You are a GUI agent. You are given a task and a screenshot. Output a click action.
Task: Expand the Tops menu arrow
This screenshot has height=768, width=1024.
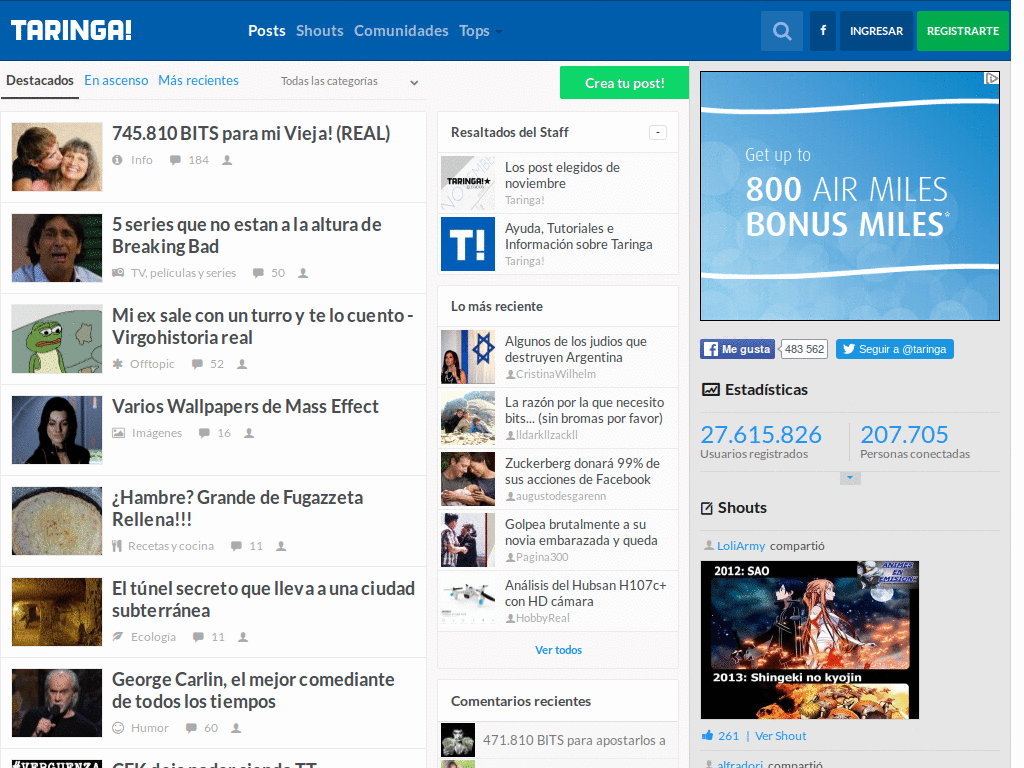pyautogui.click(x=499, y=31)
